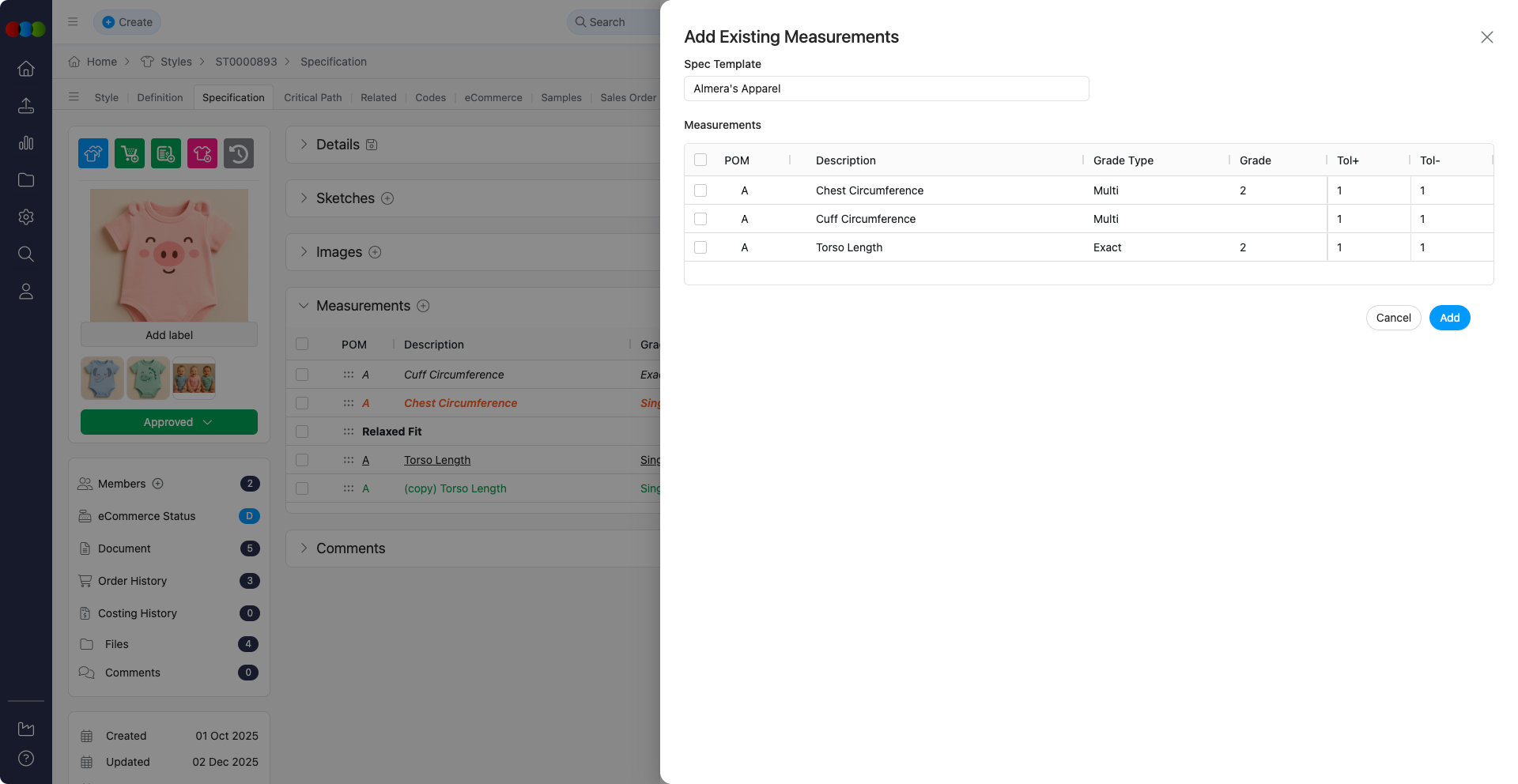Open the analytics icon in the left sidebar
Viewport: 1518px width, 784px height.
(26, 143)
